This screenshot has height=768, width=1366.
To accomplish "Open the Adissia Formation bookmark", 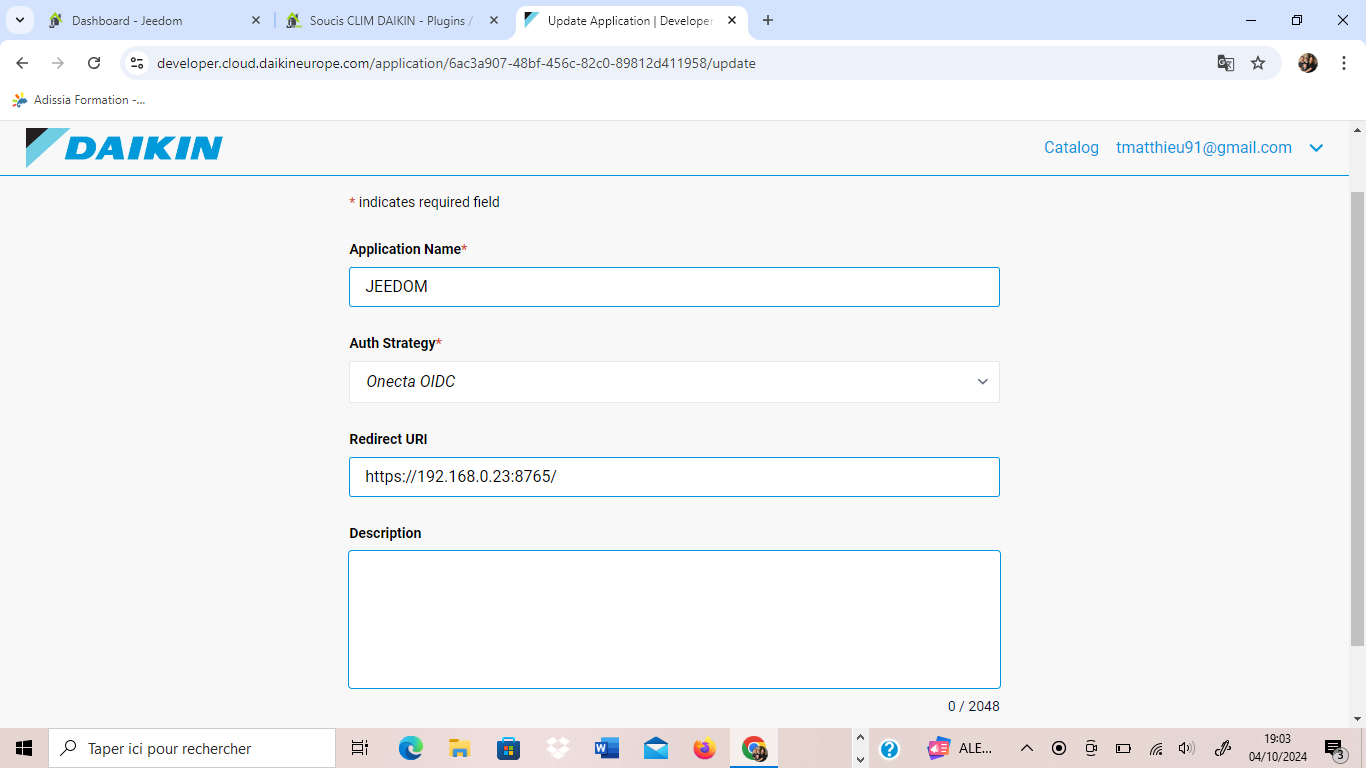I will [78, 100].
